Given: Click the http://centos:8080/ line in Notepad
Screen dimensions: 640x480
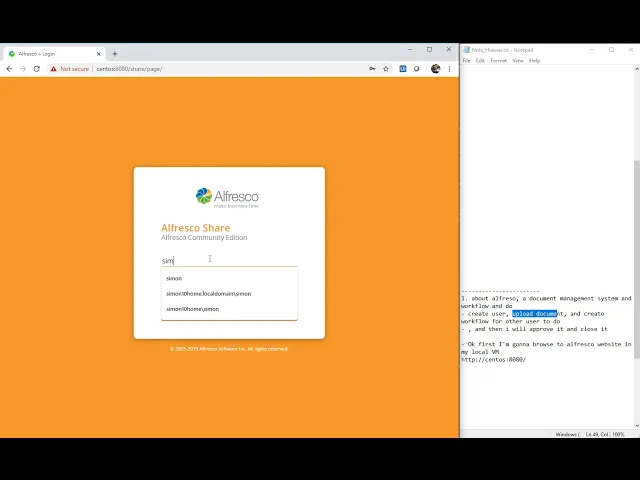Looking at the screenshot, I should 493,360.
